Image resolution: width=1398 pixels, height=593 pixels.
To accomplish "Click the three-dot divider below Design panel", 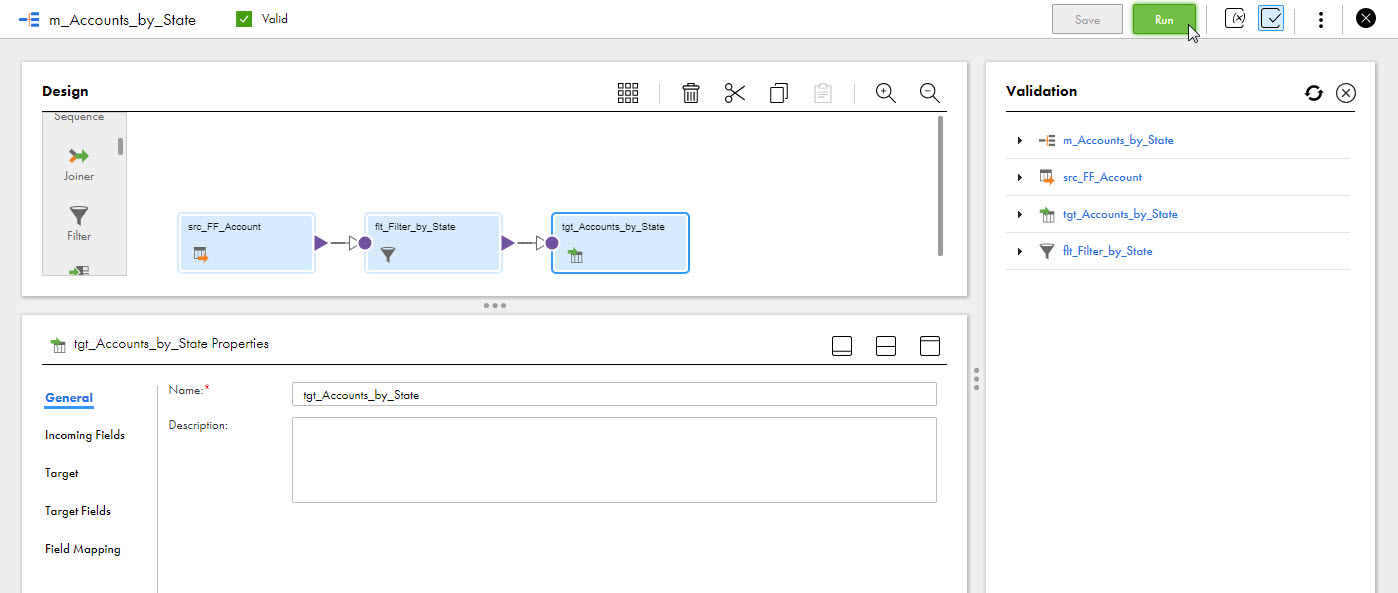I will 495,305.
